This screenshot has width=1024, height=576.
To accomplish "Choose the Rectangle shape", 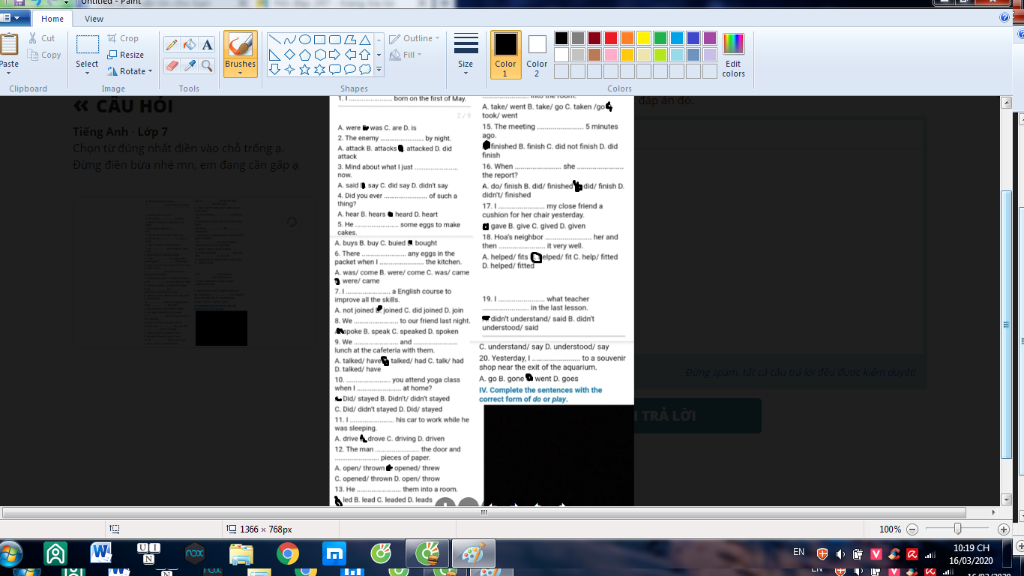I will (319, 40).
